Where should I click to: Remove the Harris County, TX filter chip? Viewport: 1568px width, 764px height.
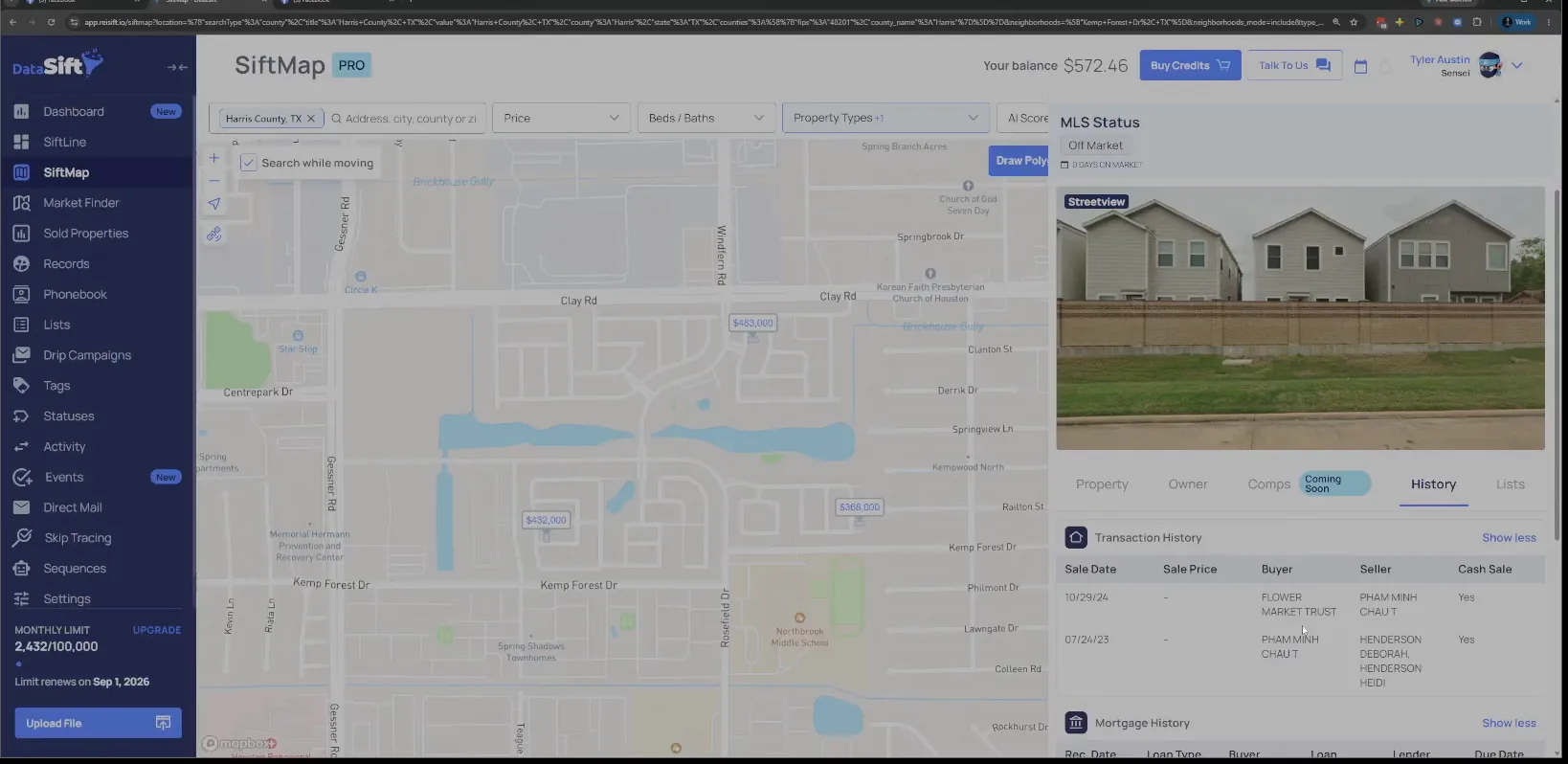pos(310,119)
